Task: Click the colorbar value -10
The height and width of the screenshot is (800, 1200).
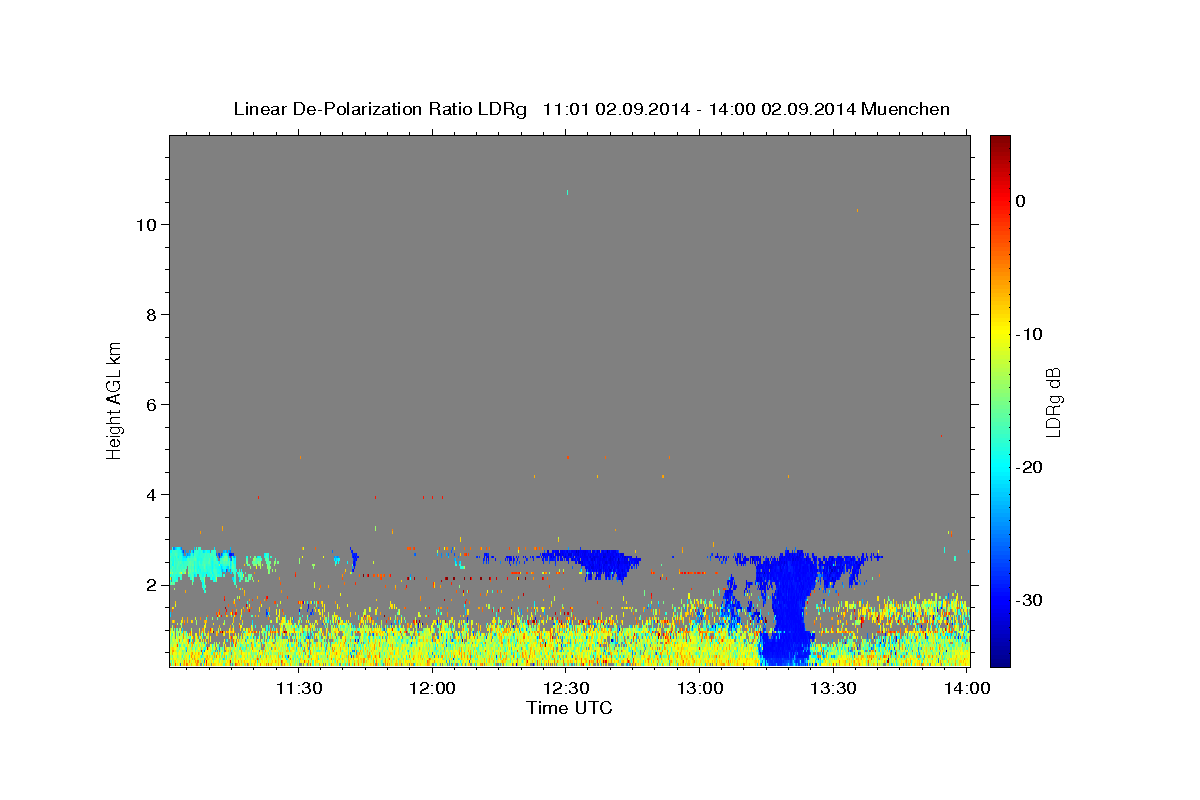Action: point(1028,334)
